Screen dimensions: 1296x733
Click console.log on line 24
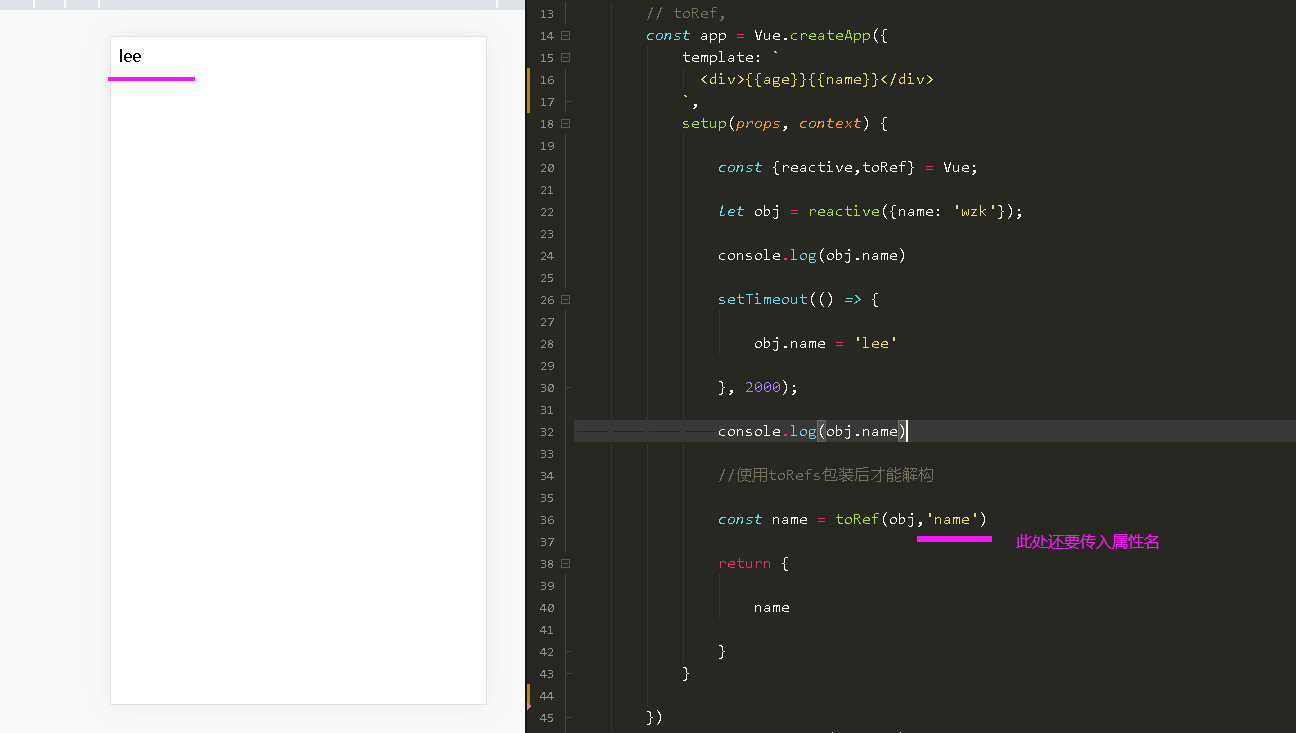point(767,255)
